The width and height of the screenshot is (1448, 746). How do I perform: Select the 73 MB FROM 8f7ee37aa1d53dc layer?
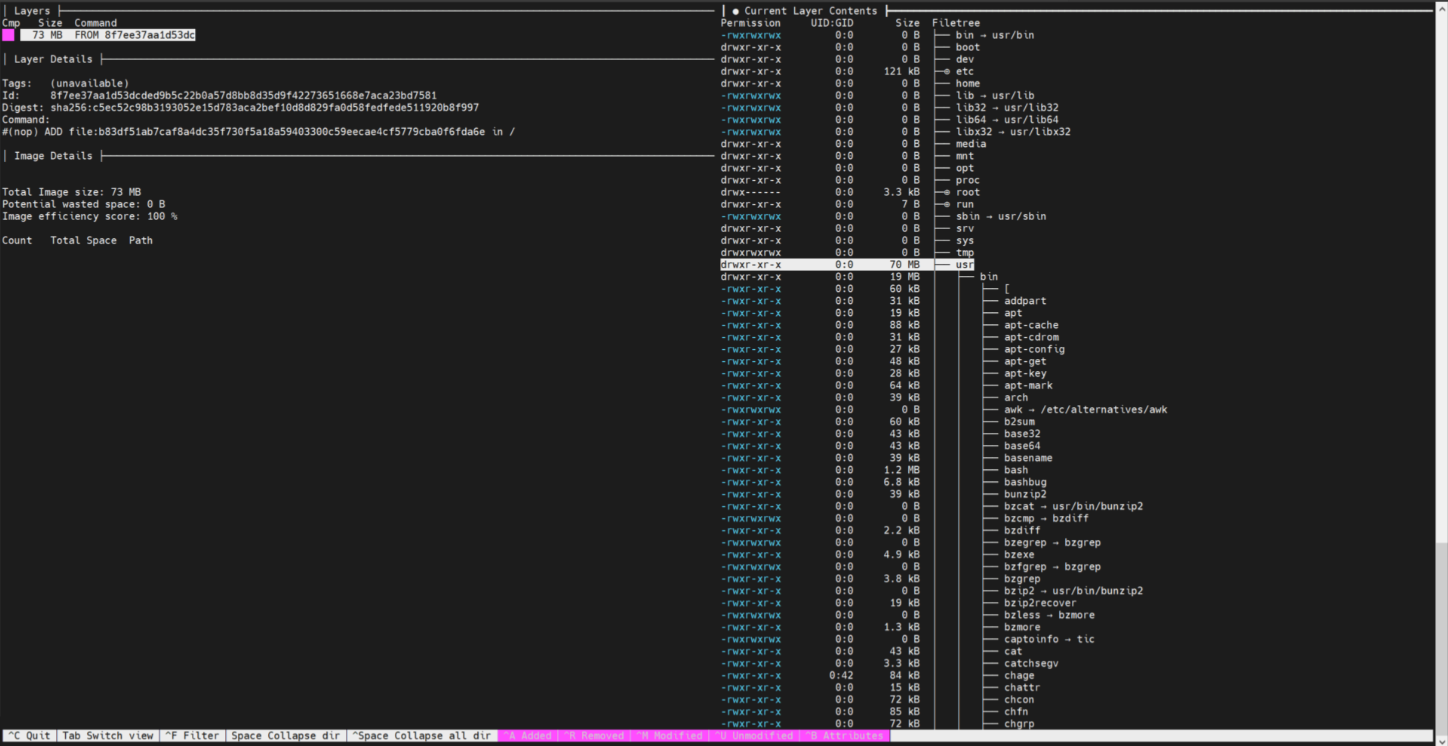tap(108, 35)
